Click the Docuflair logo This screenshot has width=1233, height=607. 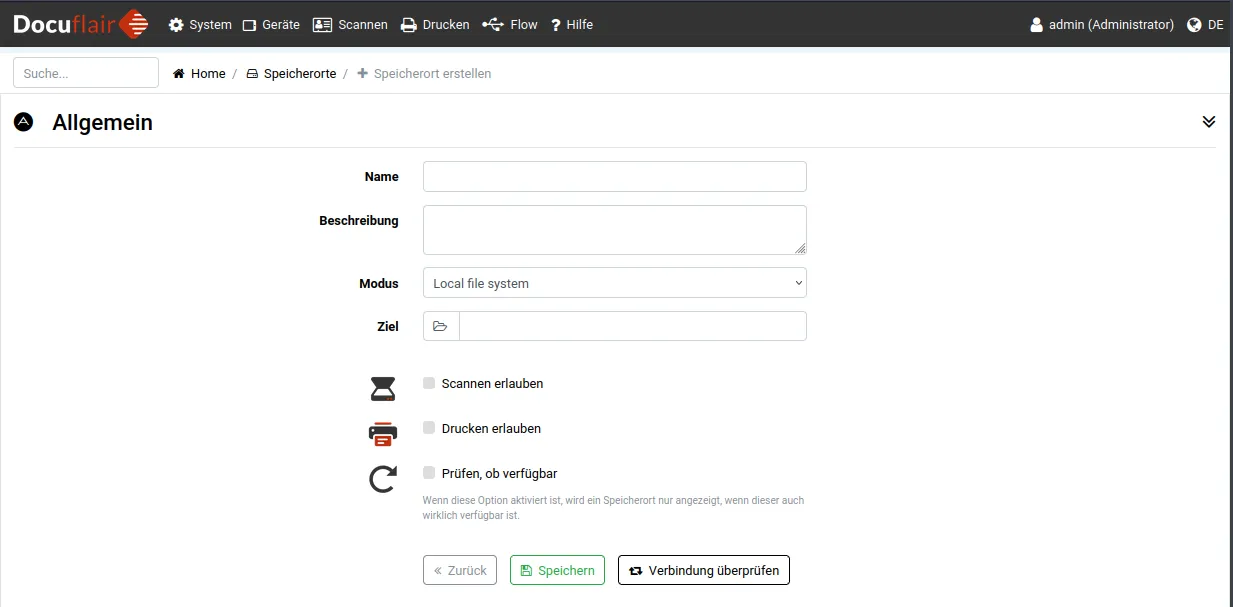coord(80,24)
